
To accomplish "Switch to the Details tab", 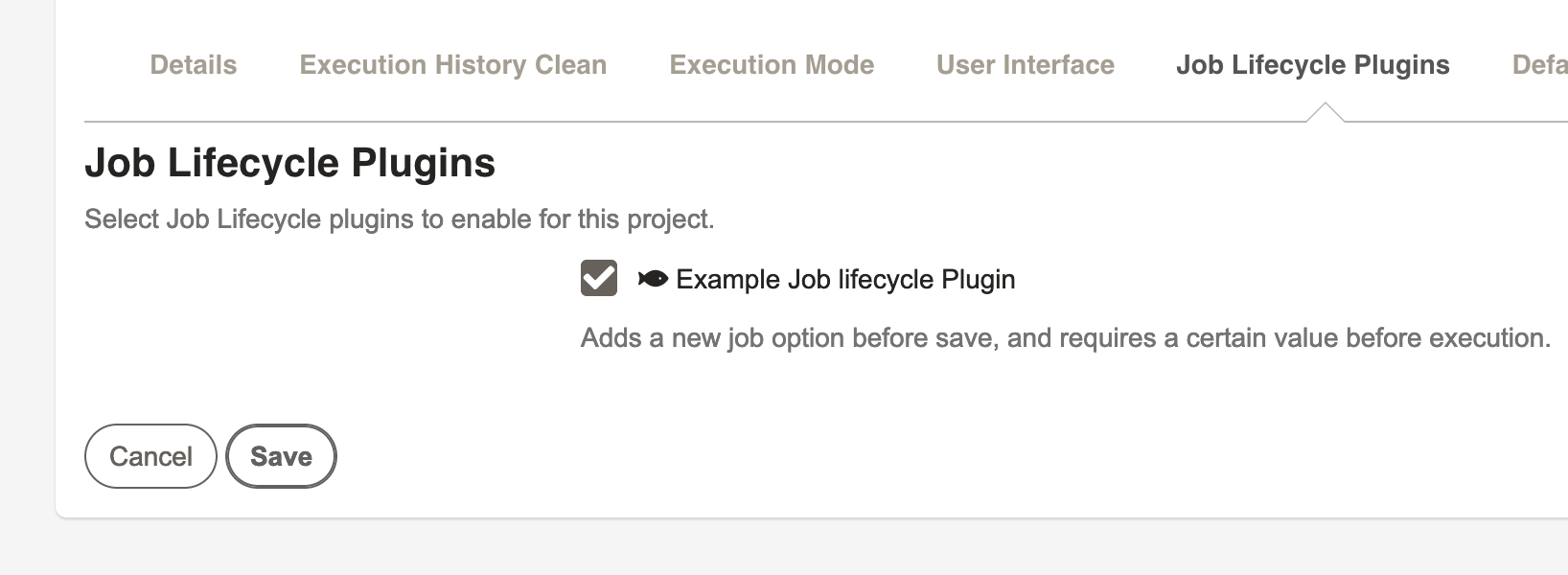I will click(193, 65).
